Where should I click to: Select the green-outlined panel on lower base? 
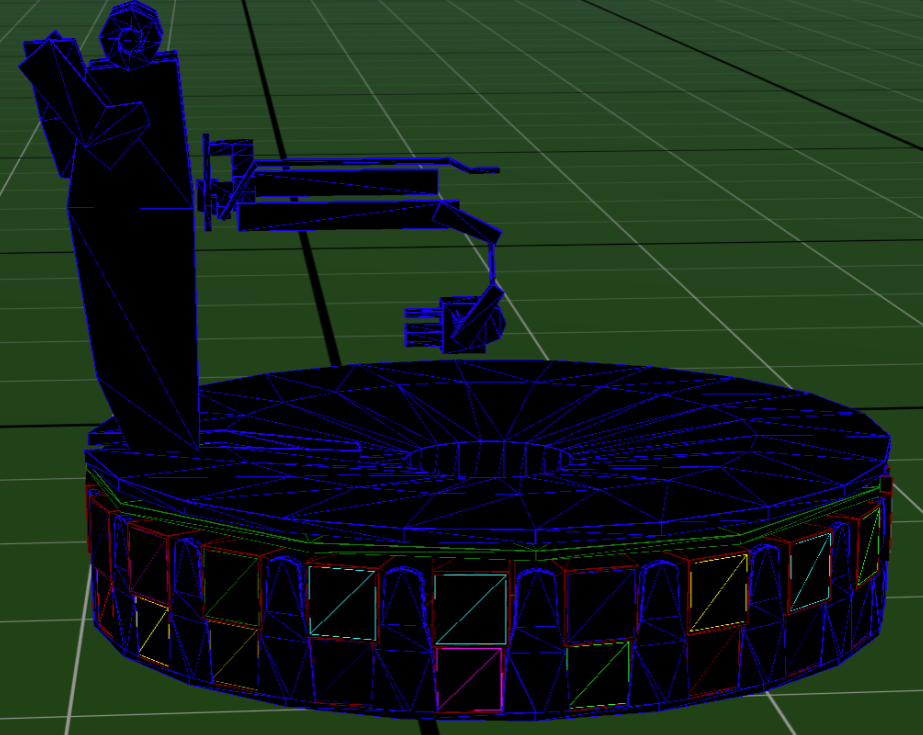(598, 675)
